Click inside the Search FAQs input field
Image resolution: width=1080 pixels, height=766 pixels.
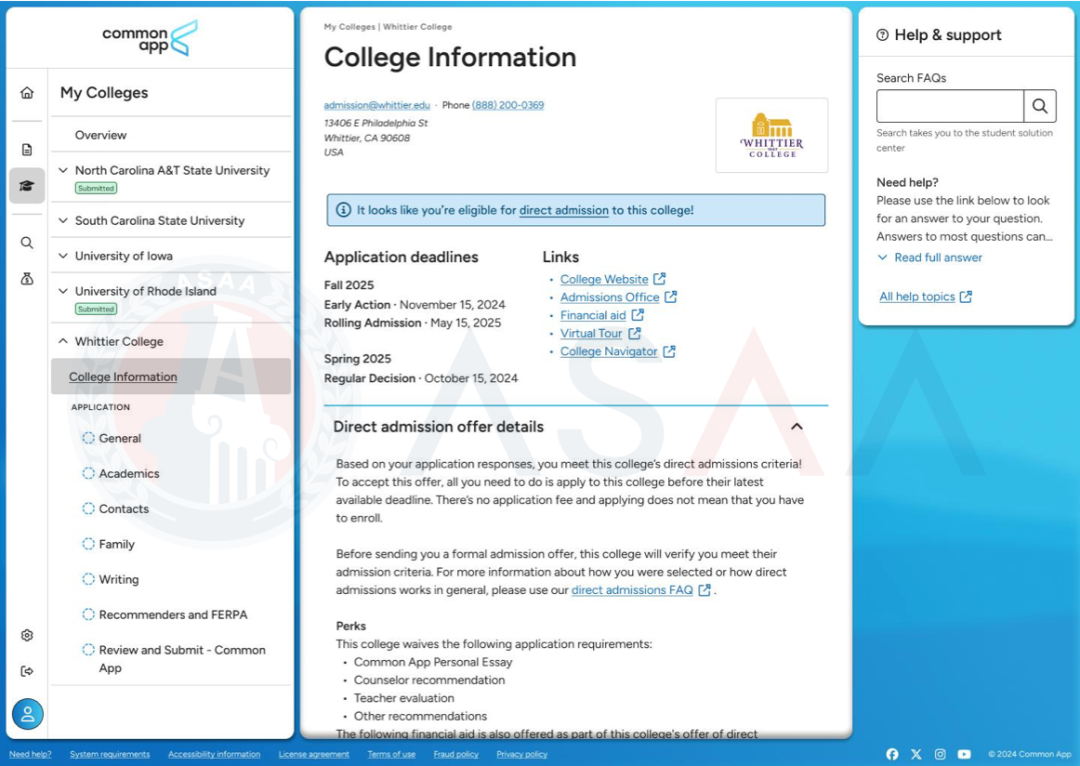(x=950, y=106)
